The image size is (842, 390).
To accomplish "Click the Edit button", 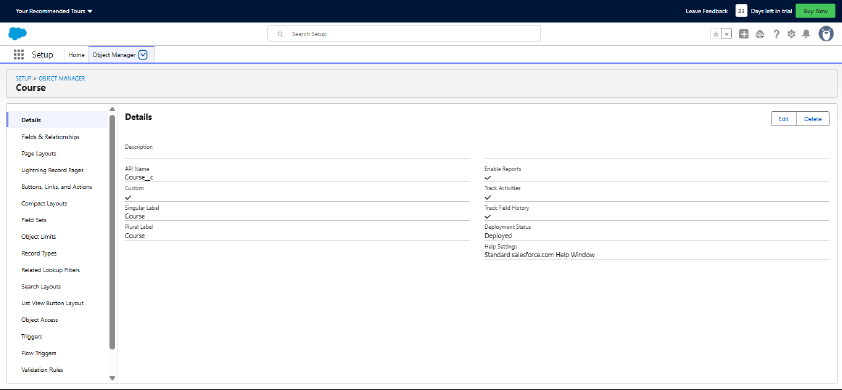I will point(783,119).
